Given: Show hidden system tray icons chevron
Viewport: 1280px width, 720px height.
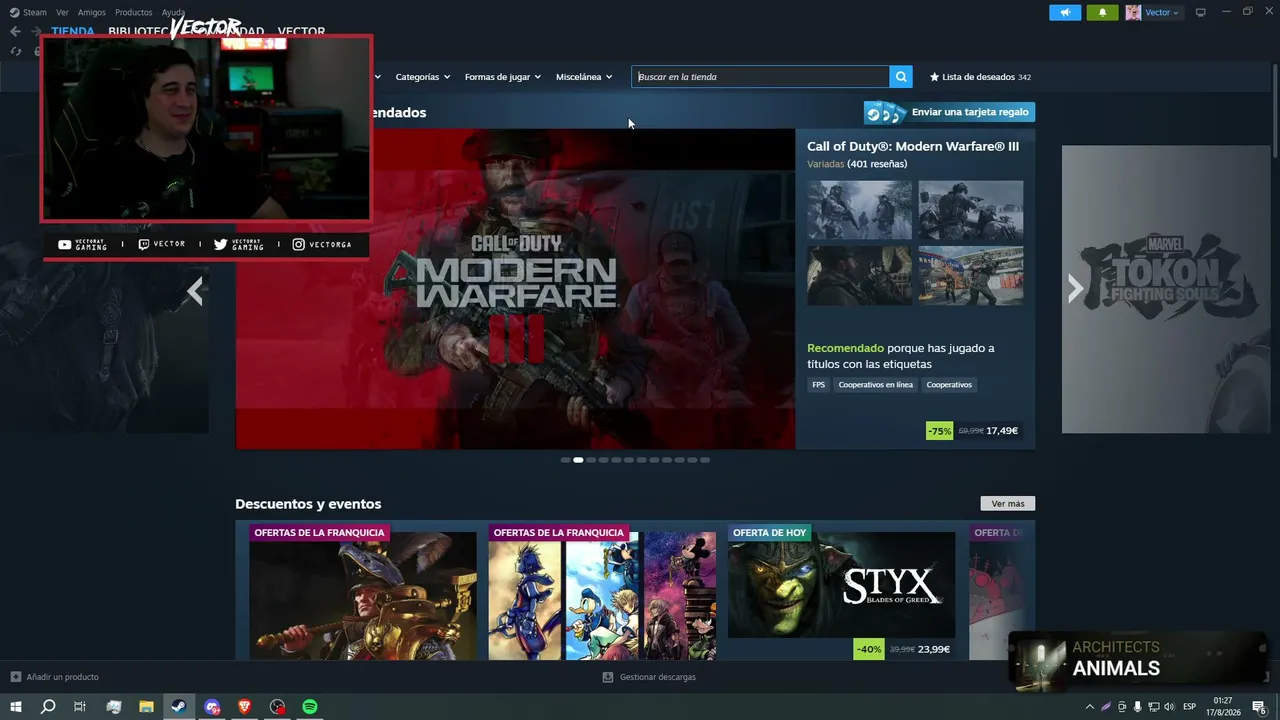Looking at the screenshot, I should coord(1090,707).
